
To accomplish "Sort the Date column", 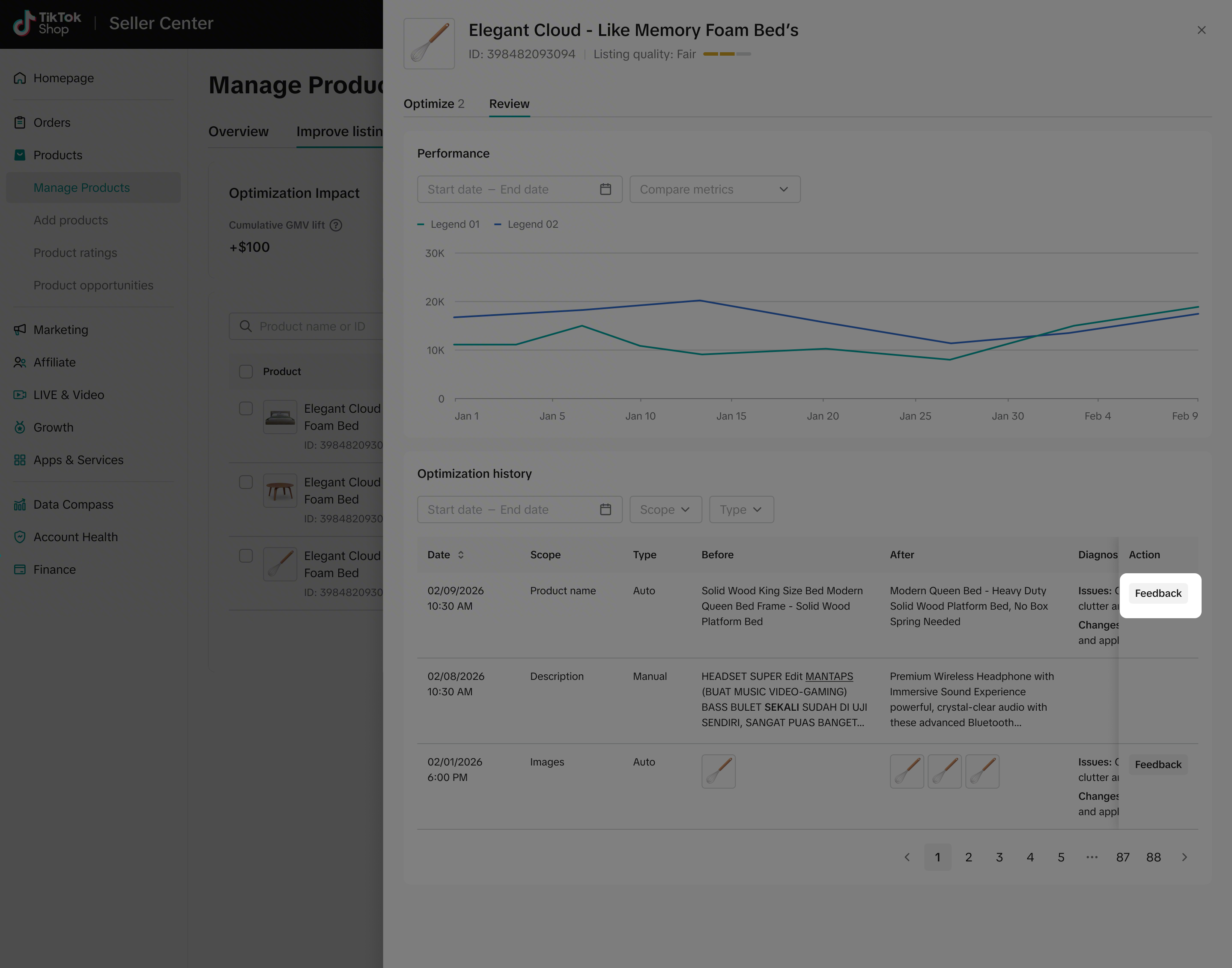I will 460,555.
